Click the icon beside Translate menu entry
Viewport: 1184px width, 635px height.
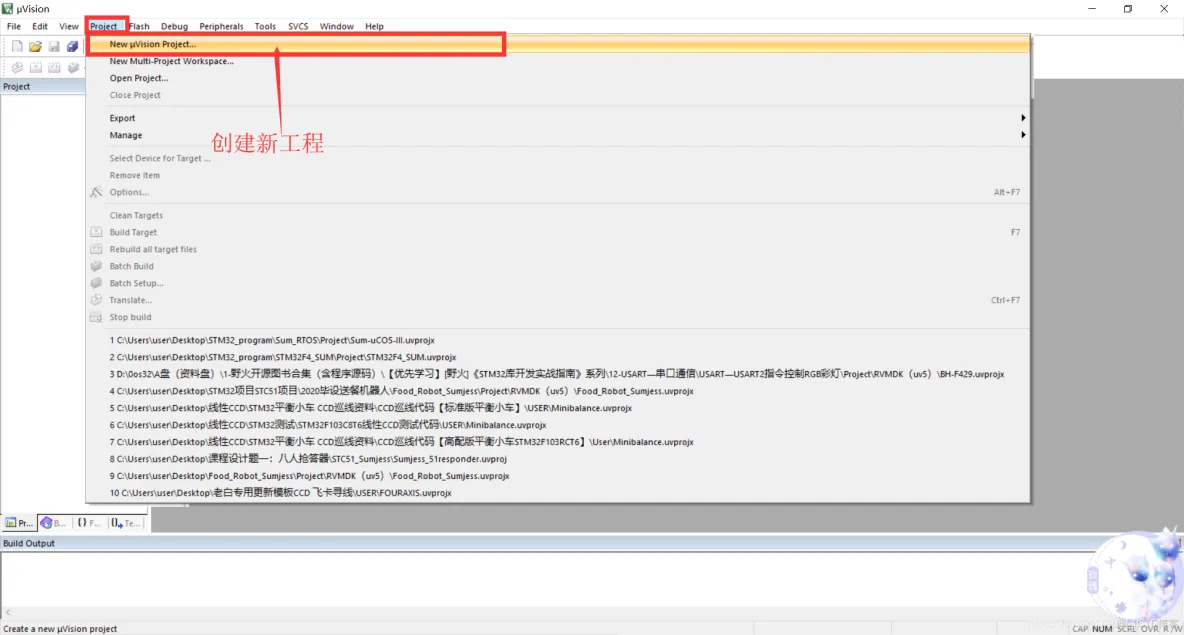96,300
